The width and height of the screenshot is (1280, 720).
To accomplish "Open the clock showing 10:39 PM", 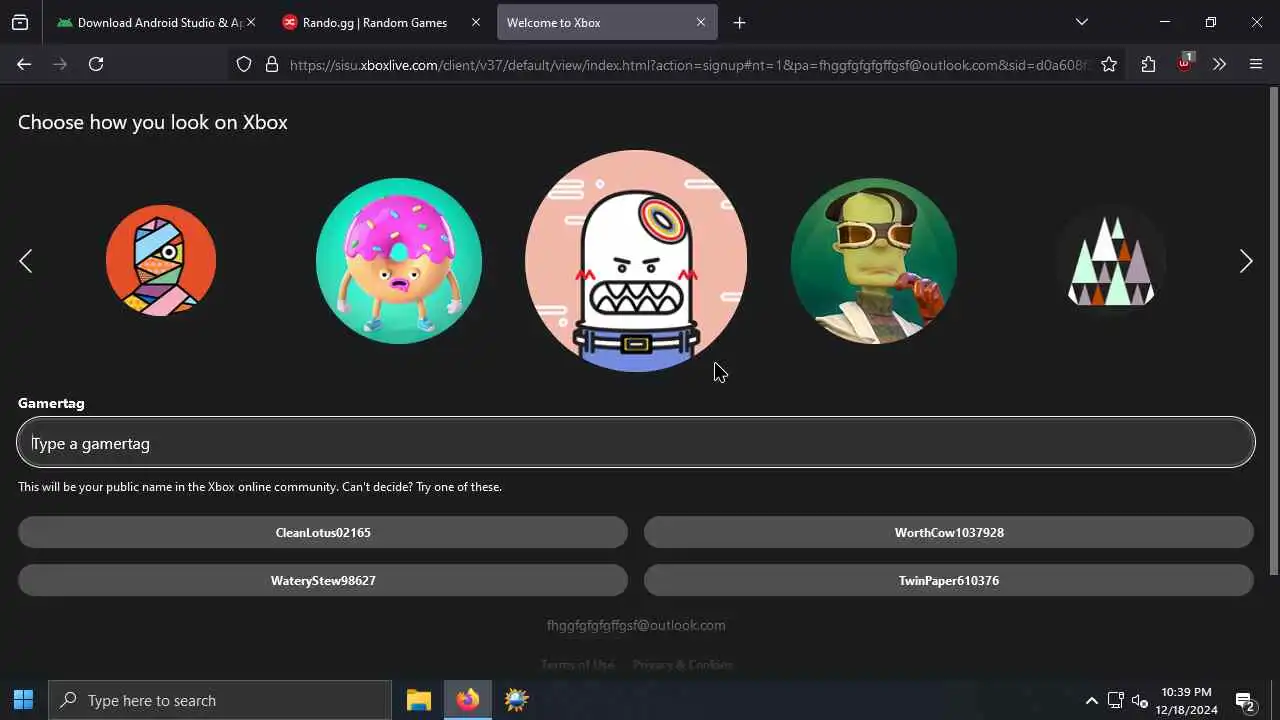I will [x=1187, y=700].
